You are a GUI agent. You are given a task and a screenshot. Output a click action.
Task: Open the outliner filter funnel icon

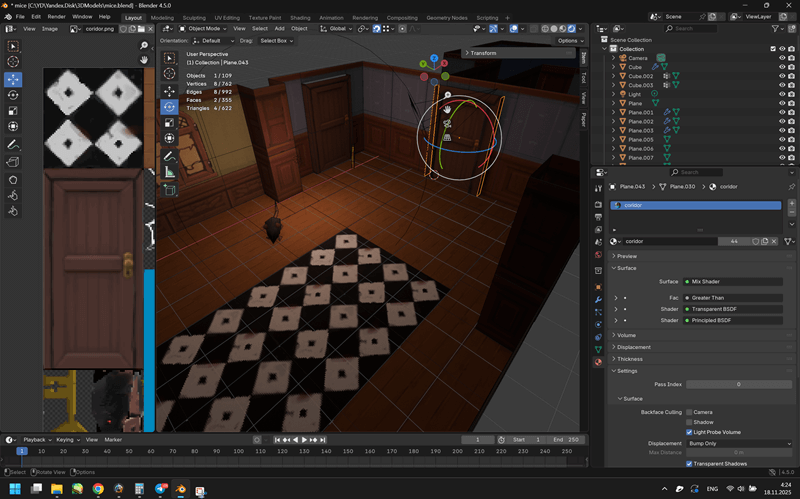(x=773, y=28)
